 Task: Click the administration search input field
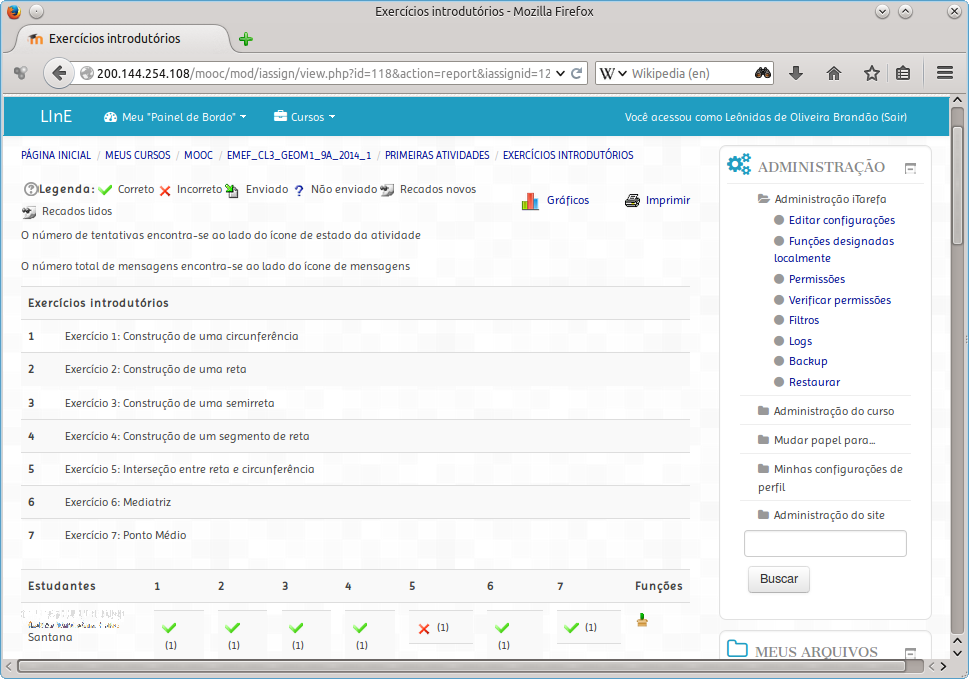(825, 544)
